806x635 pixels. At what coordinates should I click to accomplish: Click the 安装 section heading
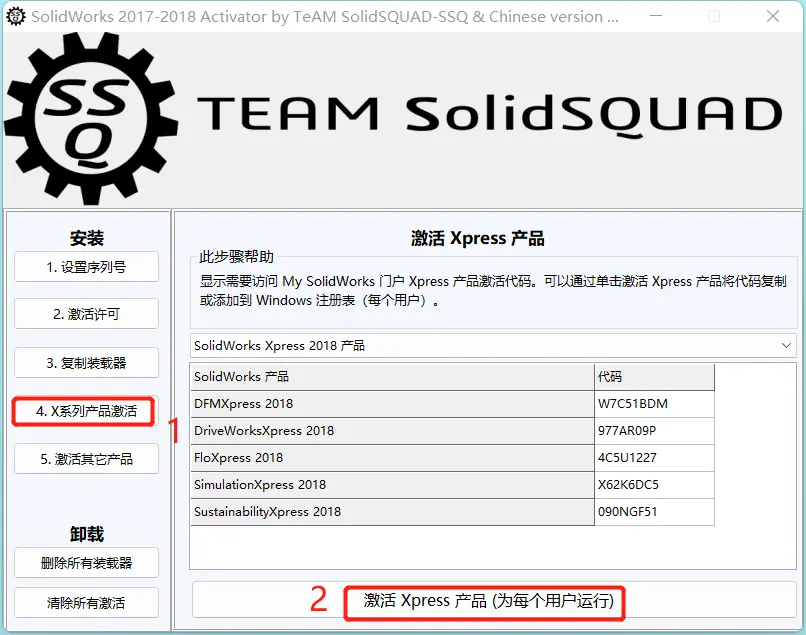click(87, 238)
